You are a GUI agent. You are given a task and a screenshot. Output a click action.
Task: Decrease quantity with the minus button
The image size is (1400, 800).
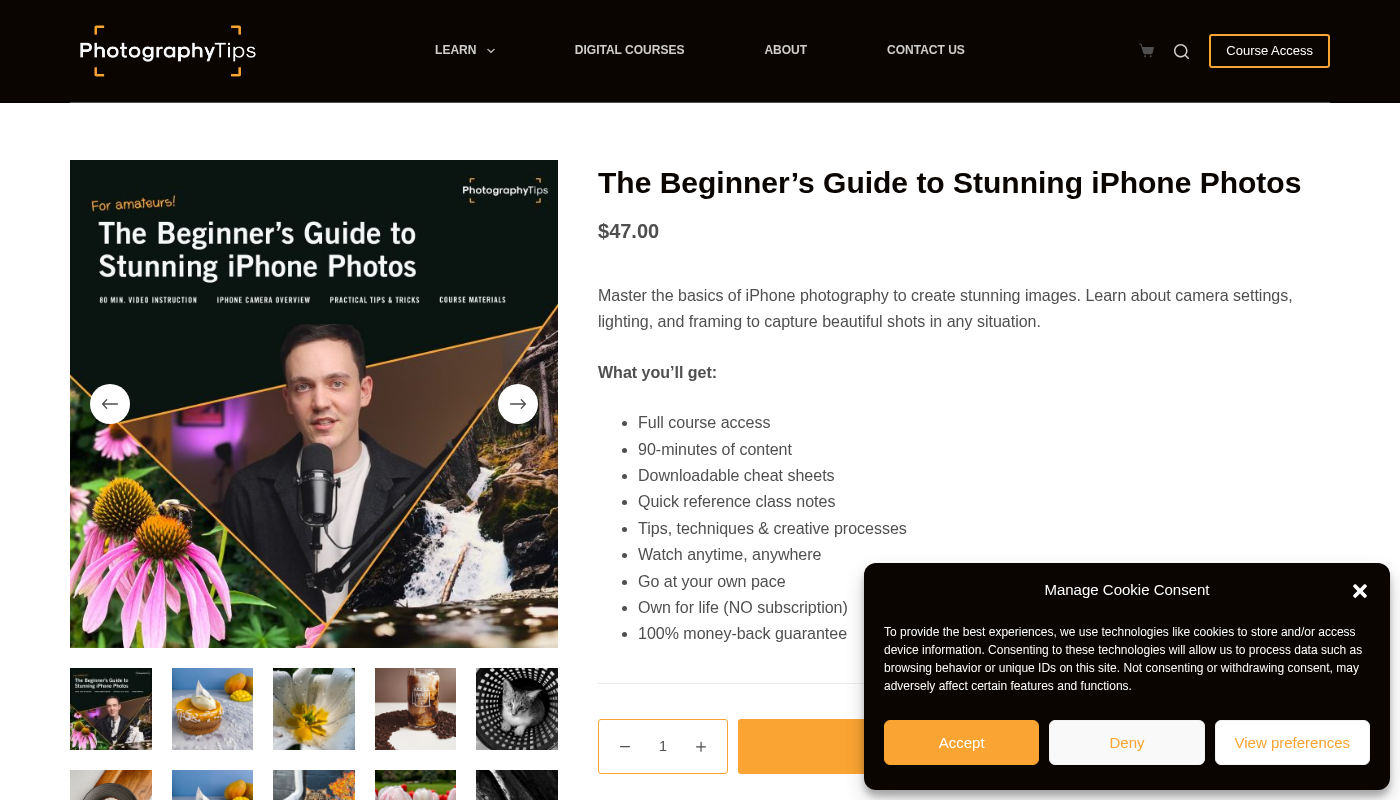click(x=625, y=747)
